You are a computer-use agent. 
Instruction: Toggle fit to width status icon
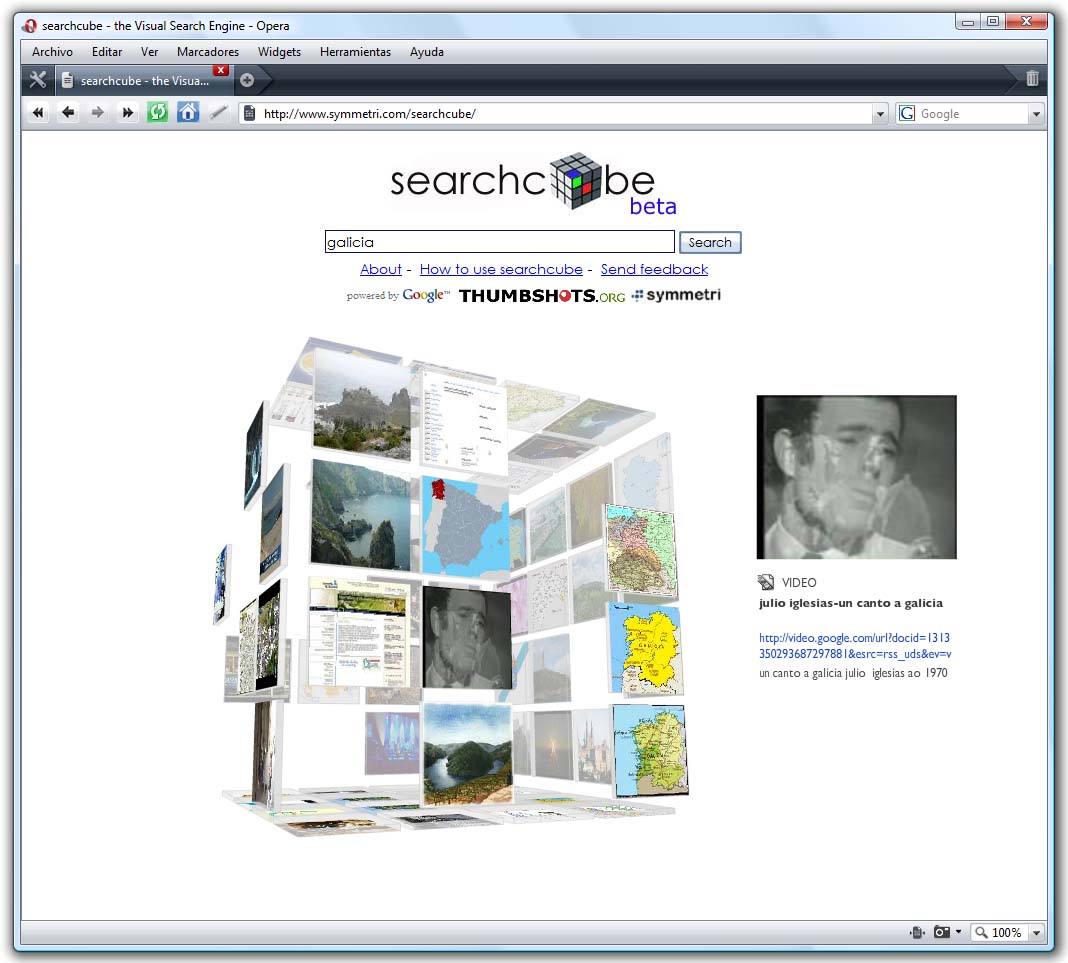tap(917, 932)
